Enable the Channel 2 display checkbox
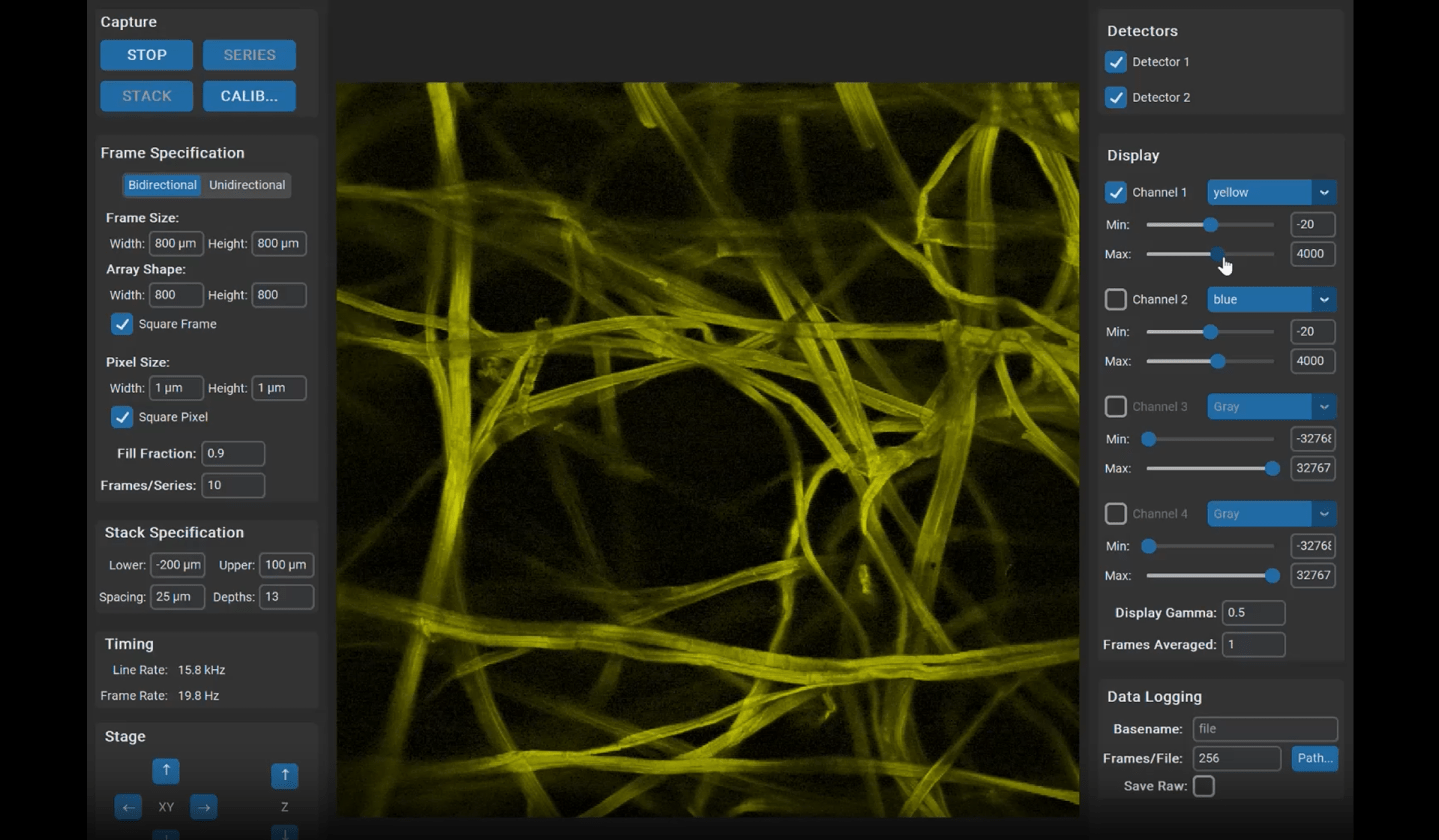1439x840 pixels. pos(1115,299)
